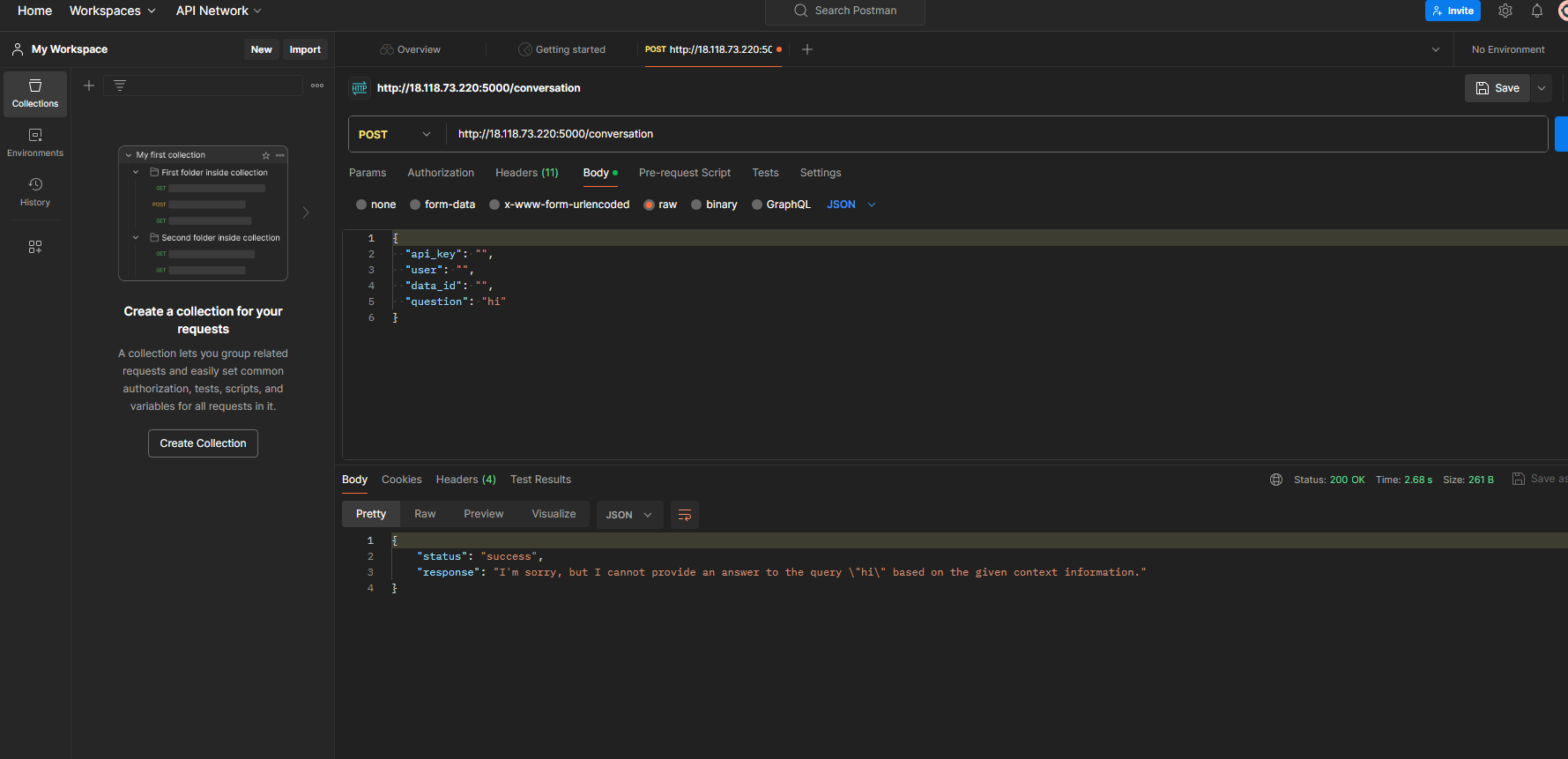The height and width of the screenshot is (759, 1568).
Task: Switch to response Cookies tab
Action: (x=402, y=480)
